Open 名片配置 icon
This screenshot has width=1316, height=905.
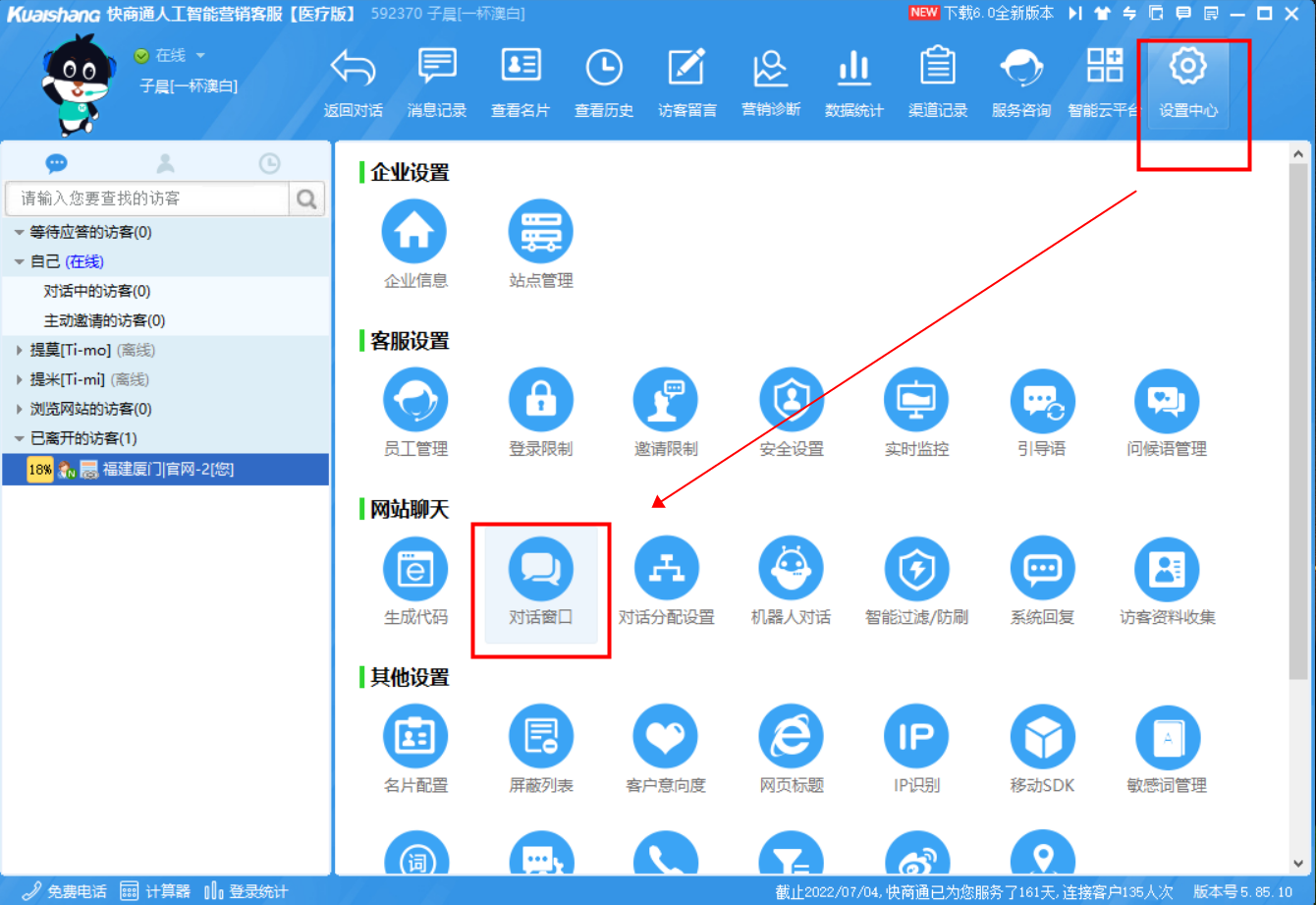point(414,736)
